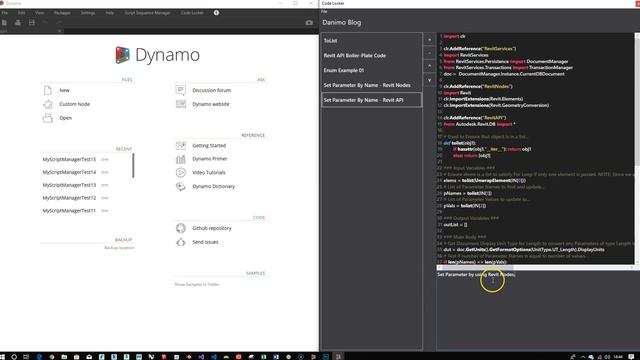Select Set Parameter By Name - Revit API
This screenshot has width=640, height=360.
click(x=371, y=100)
